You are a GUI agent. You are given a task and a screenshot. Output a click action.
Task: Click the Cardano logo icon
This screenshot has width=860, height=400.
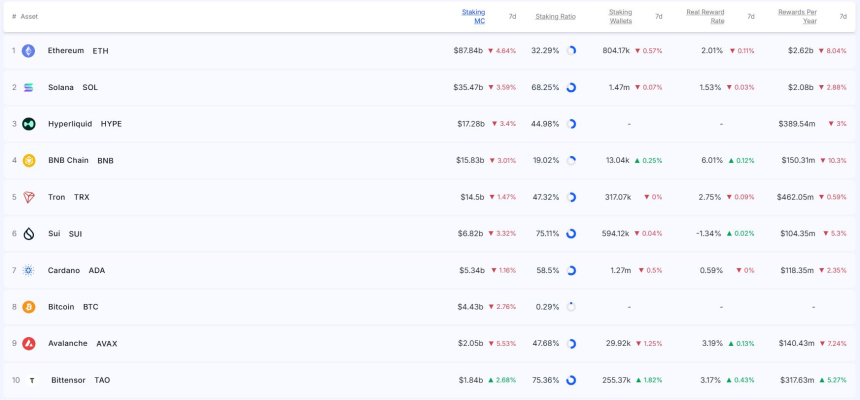coord(28,270)
